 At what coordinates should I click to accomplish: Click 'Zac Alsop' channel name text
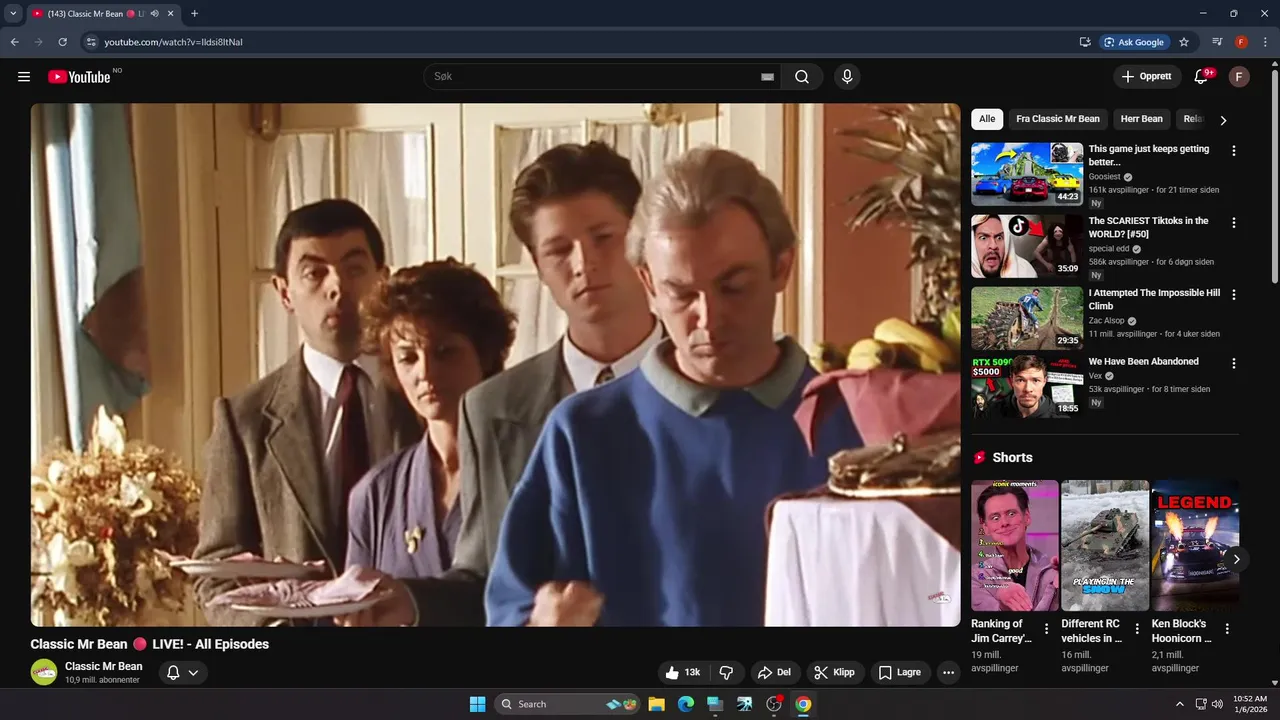coord(1107,321)
